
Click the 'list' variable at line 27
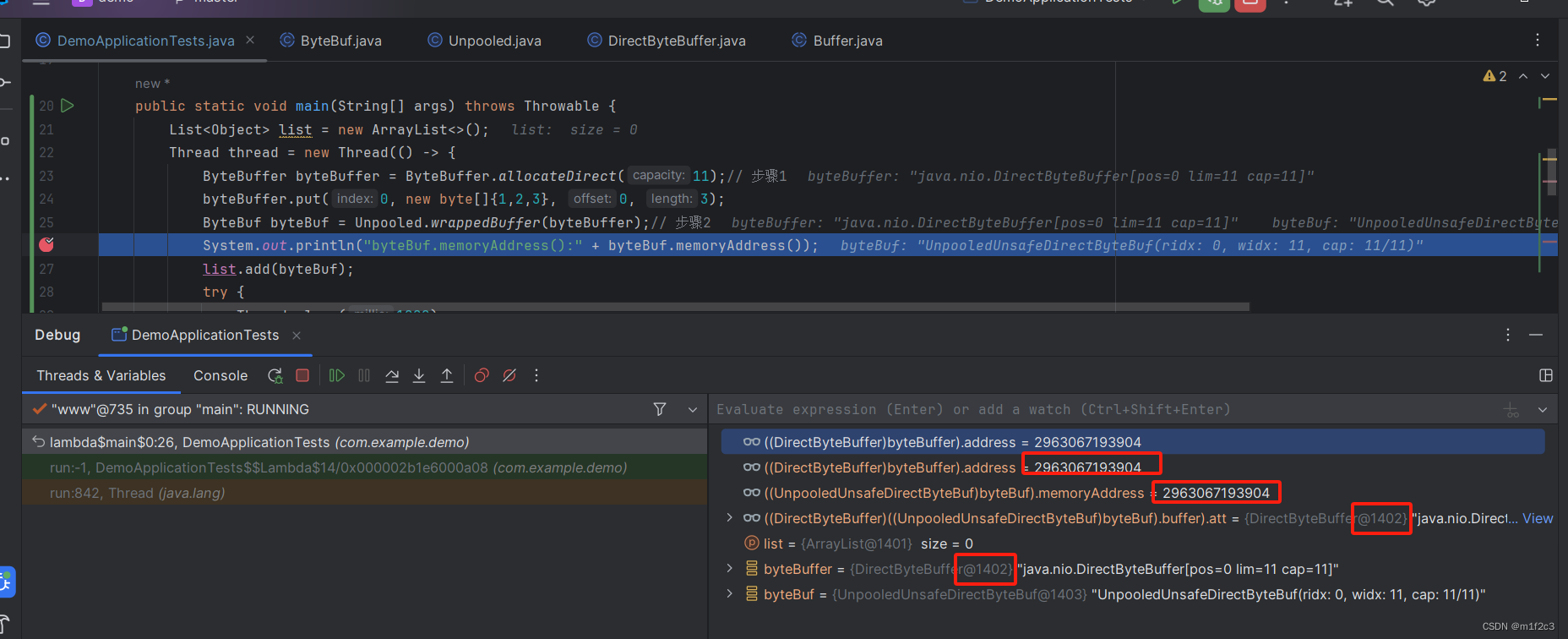(x=220, y=269)
